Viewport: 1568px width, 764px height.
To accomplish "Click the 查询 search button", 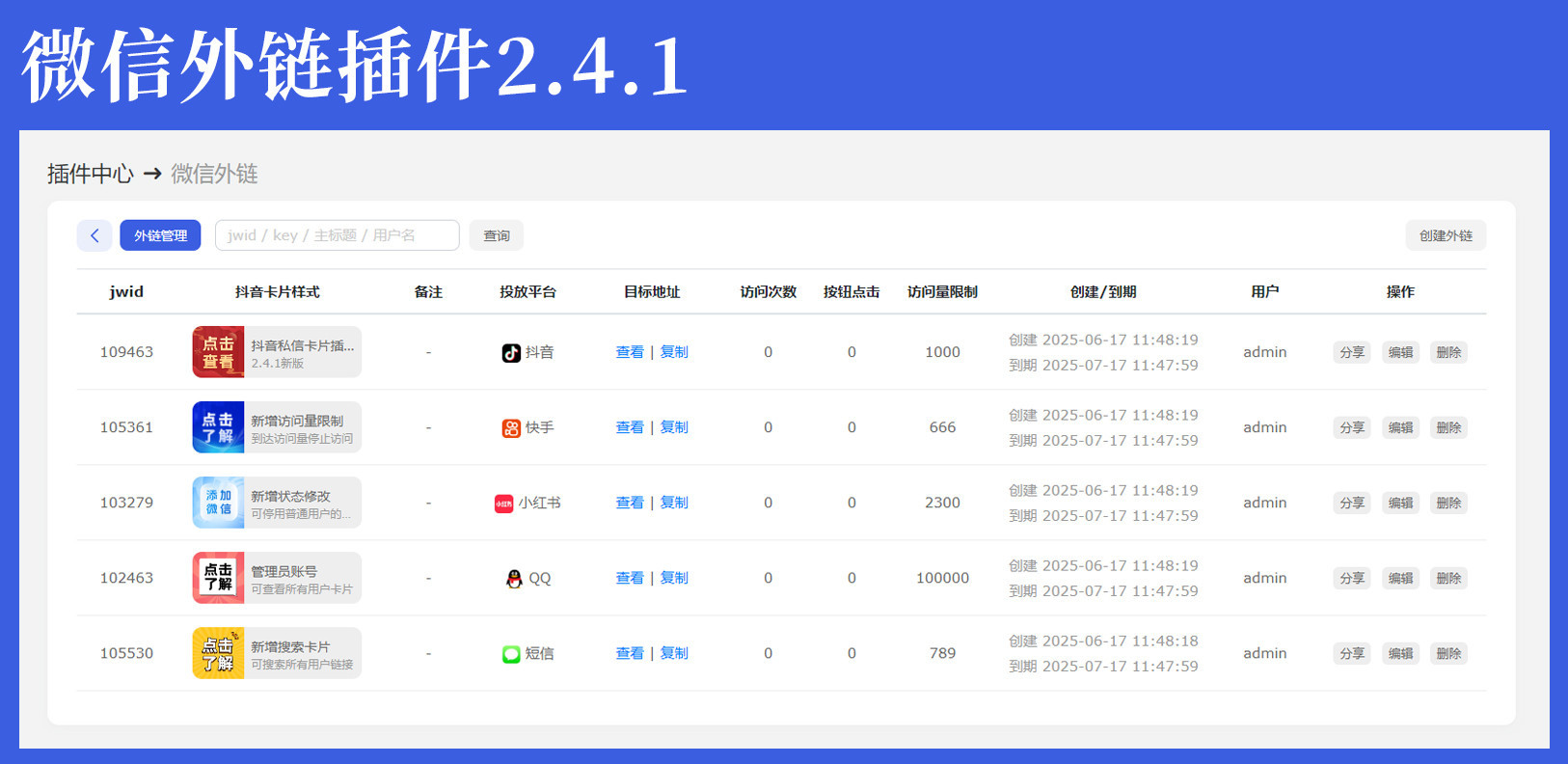I will tap(497, 235).
